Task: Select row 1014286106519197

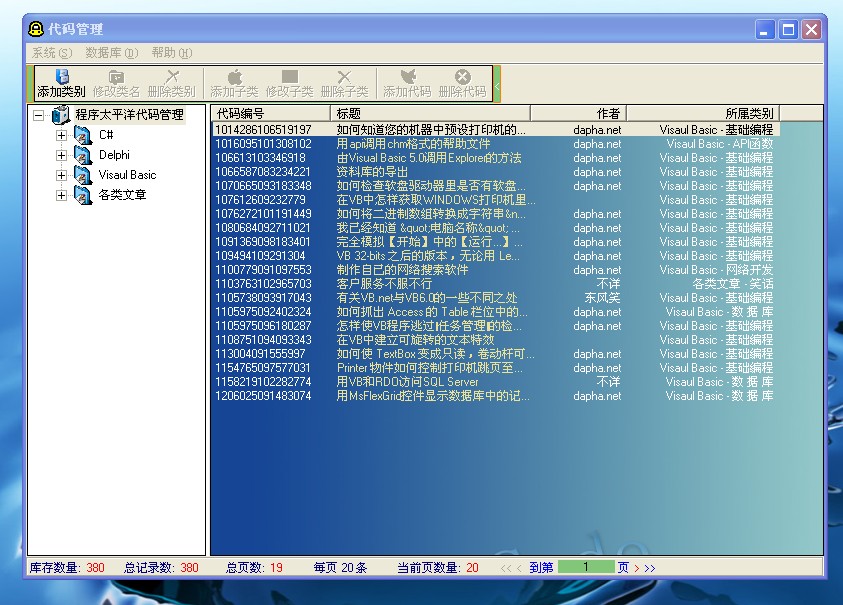Action: (x=495, y=130)
